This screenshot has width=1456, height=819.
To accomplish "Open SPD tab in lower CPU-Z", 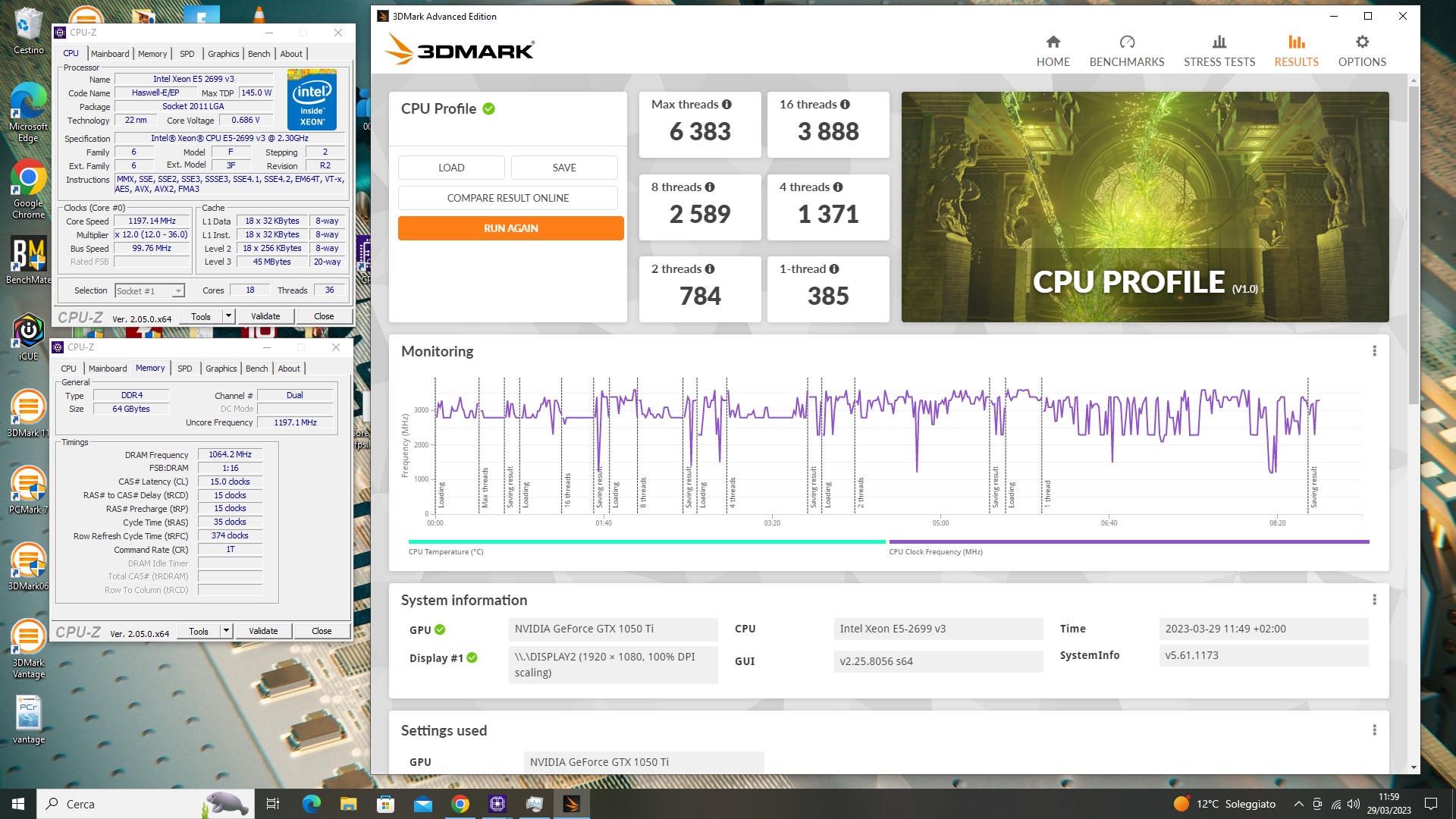I will pos(184,369).
